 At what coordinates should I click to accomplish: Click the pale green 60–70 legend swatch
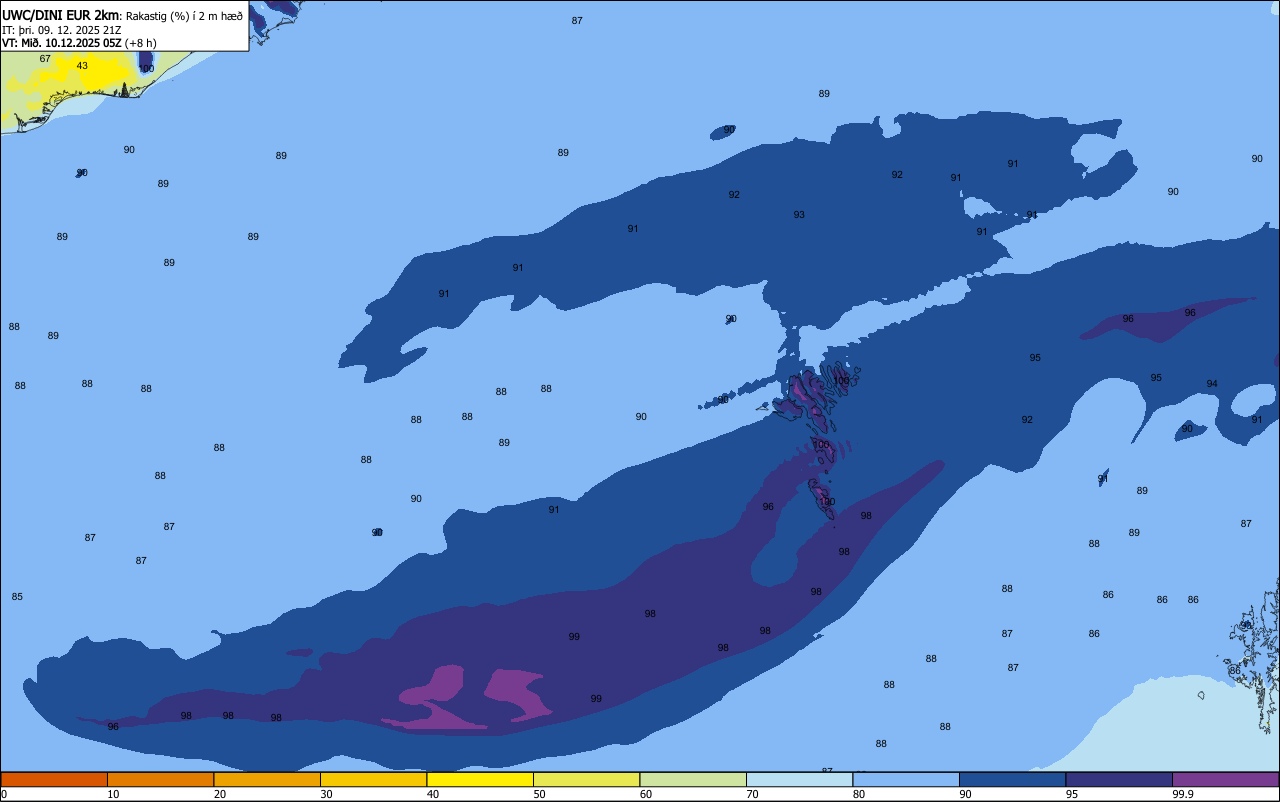coord(693,779)
